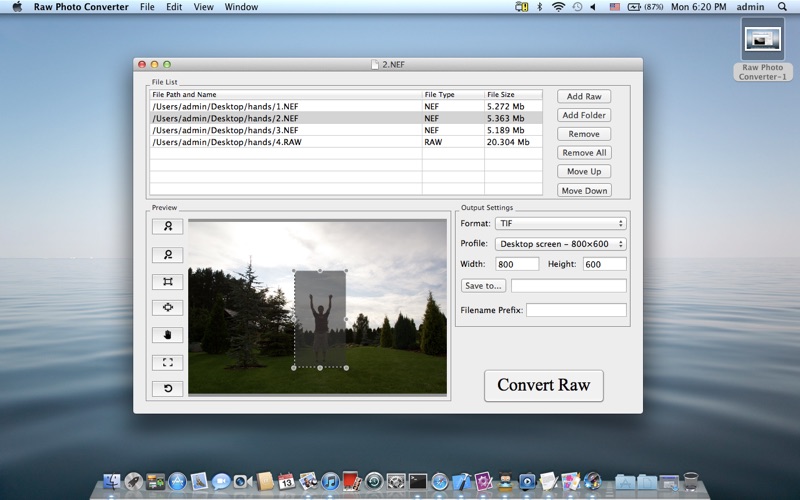This screenshot has width=800, height=500.
Task: Open Launchpad rocket icon in Dock
Action: (134, 481)
